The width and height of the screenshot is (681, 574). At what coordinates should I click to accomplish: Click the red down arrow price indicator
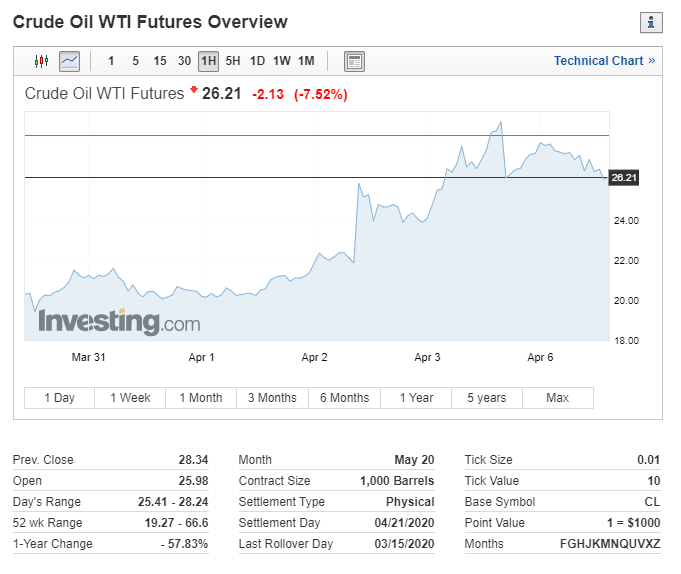[x=194, y=91]
